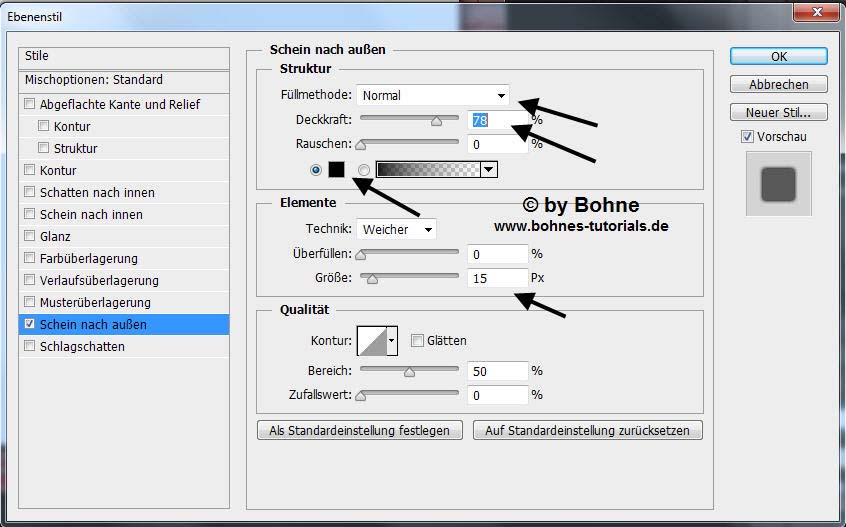Close the Ebenenstil dialog window

click(816, 13)
